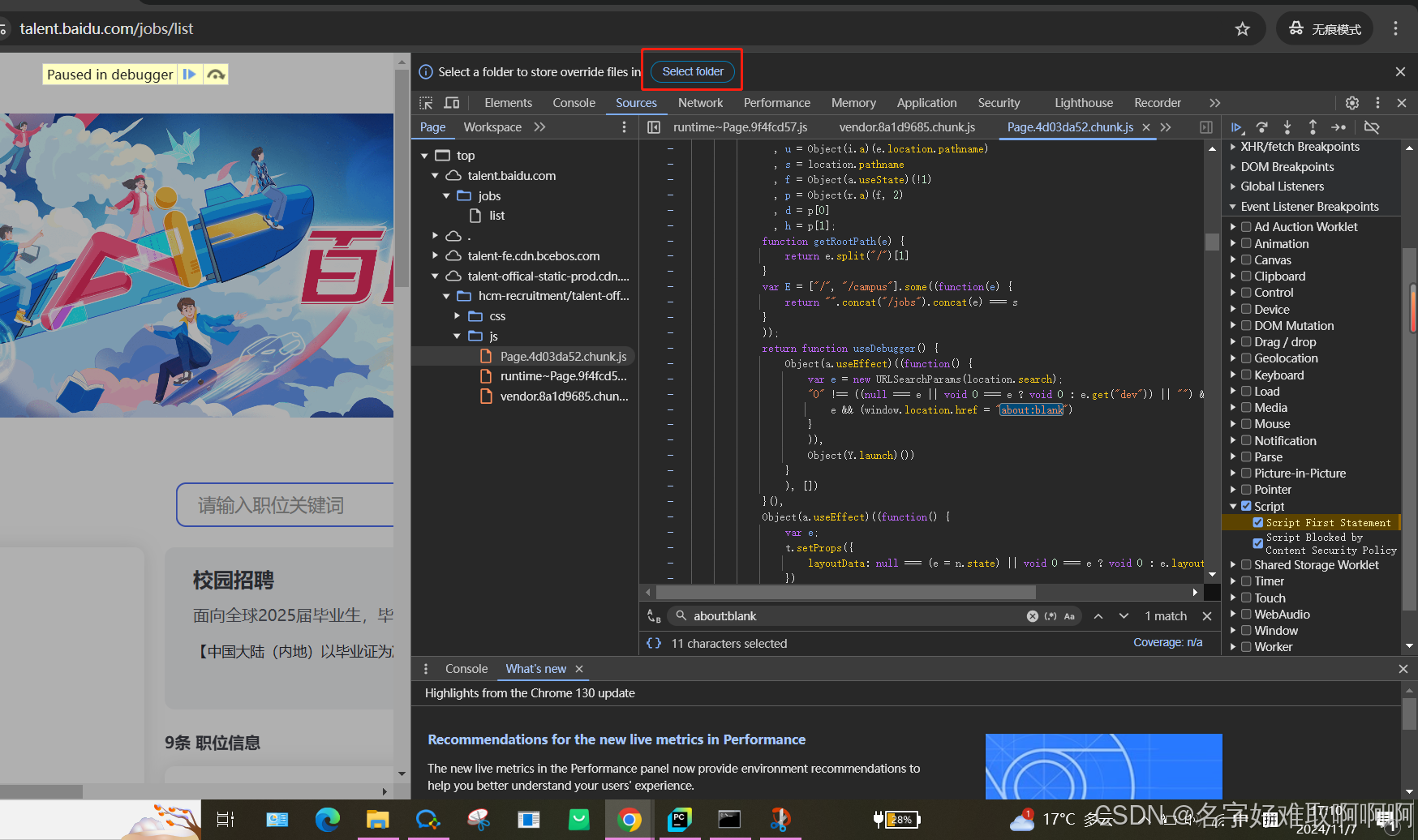Enable Ad Auction Worklet breakpoints
1418x840 pixels.
pos(1246,227)
